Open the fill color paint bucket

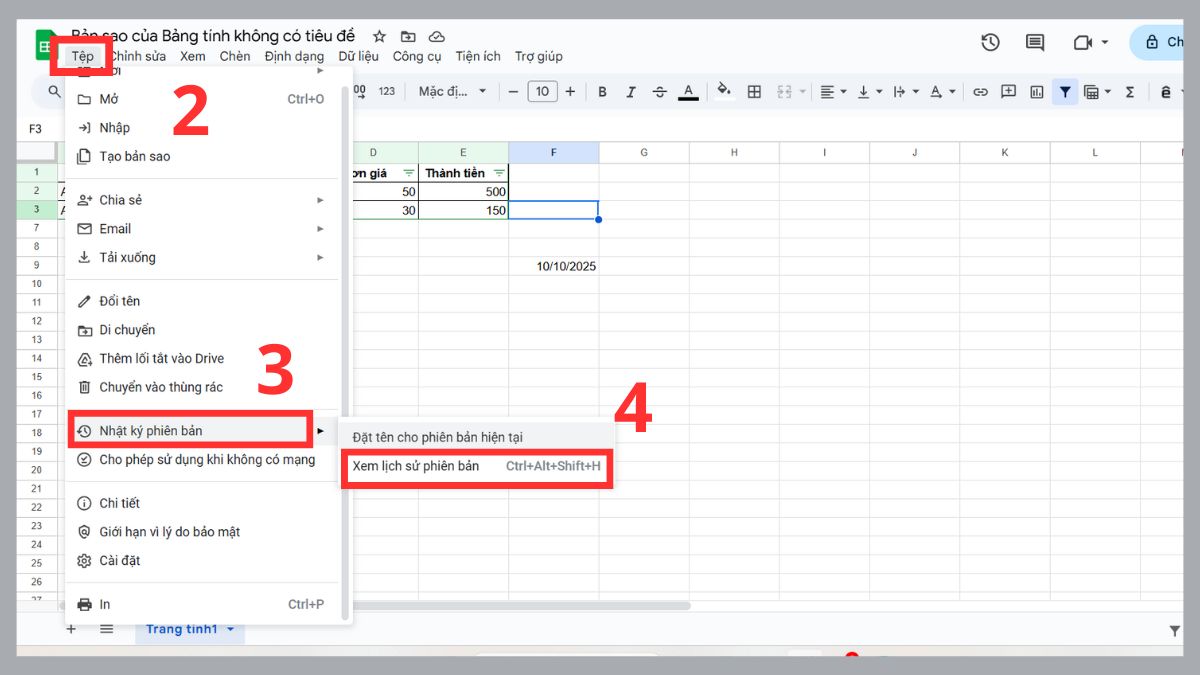725,91
